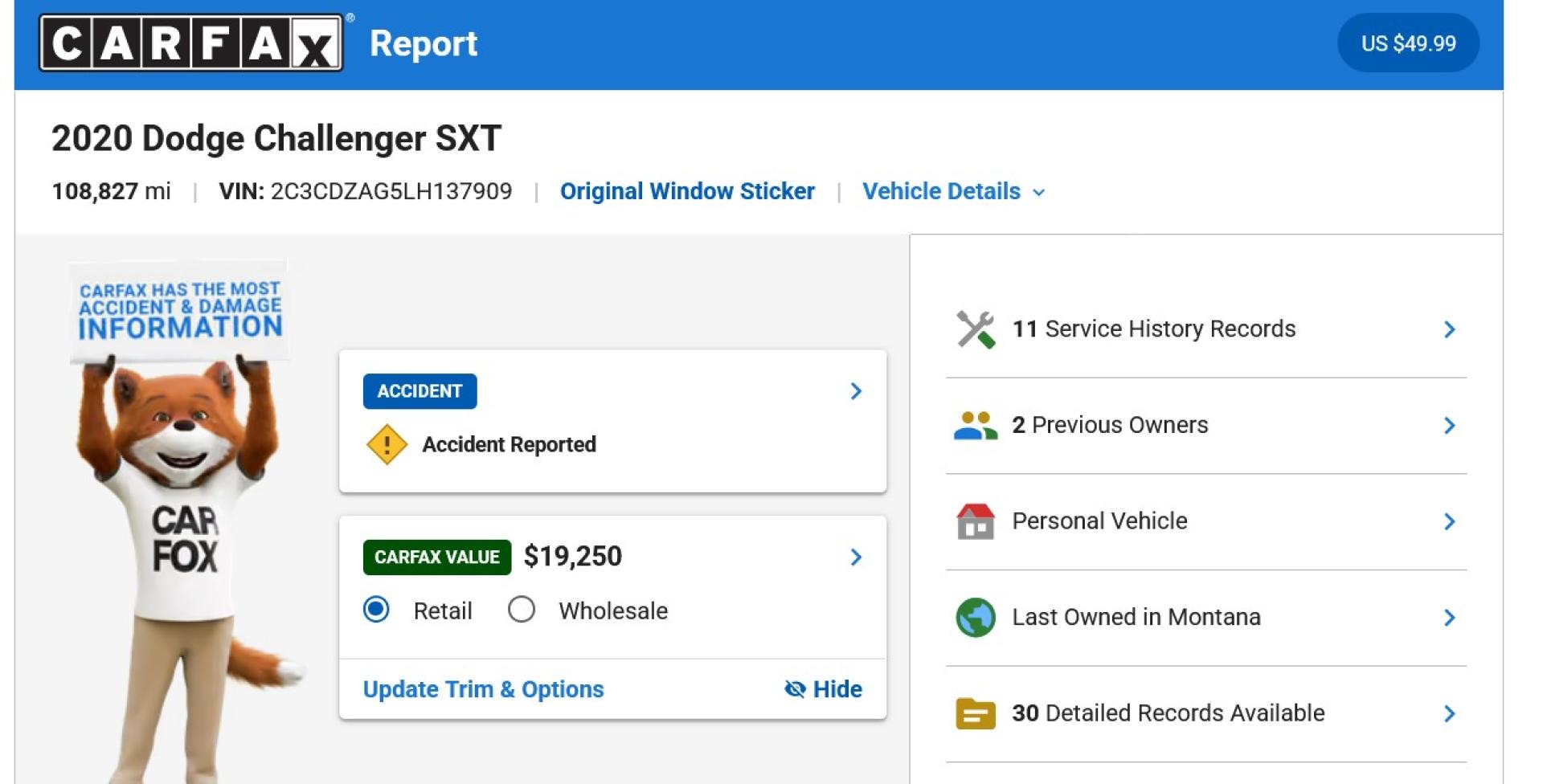The width and height of the screenshot is (1543, 784).
Task: Open 30 Detailed Records Available
Action: (x=1206, y=714)
